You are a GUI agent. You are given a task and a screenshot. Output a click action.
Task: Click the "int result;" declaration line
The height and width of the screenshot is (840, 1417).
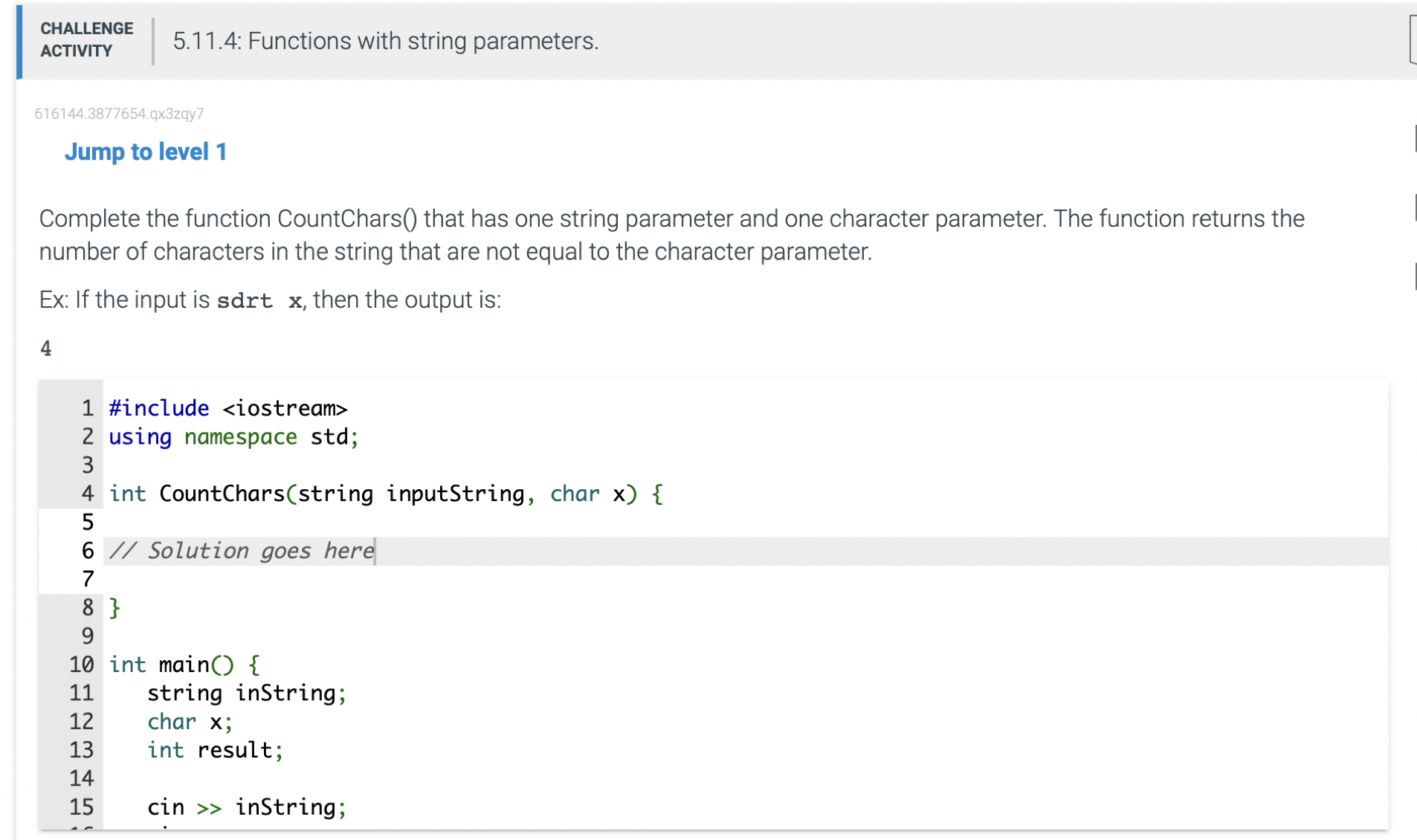(x=214, y=749)
